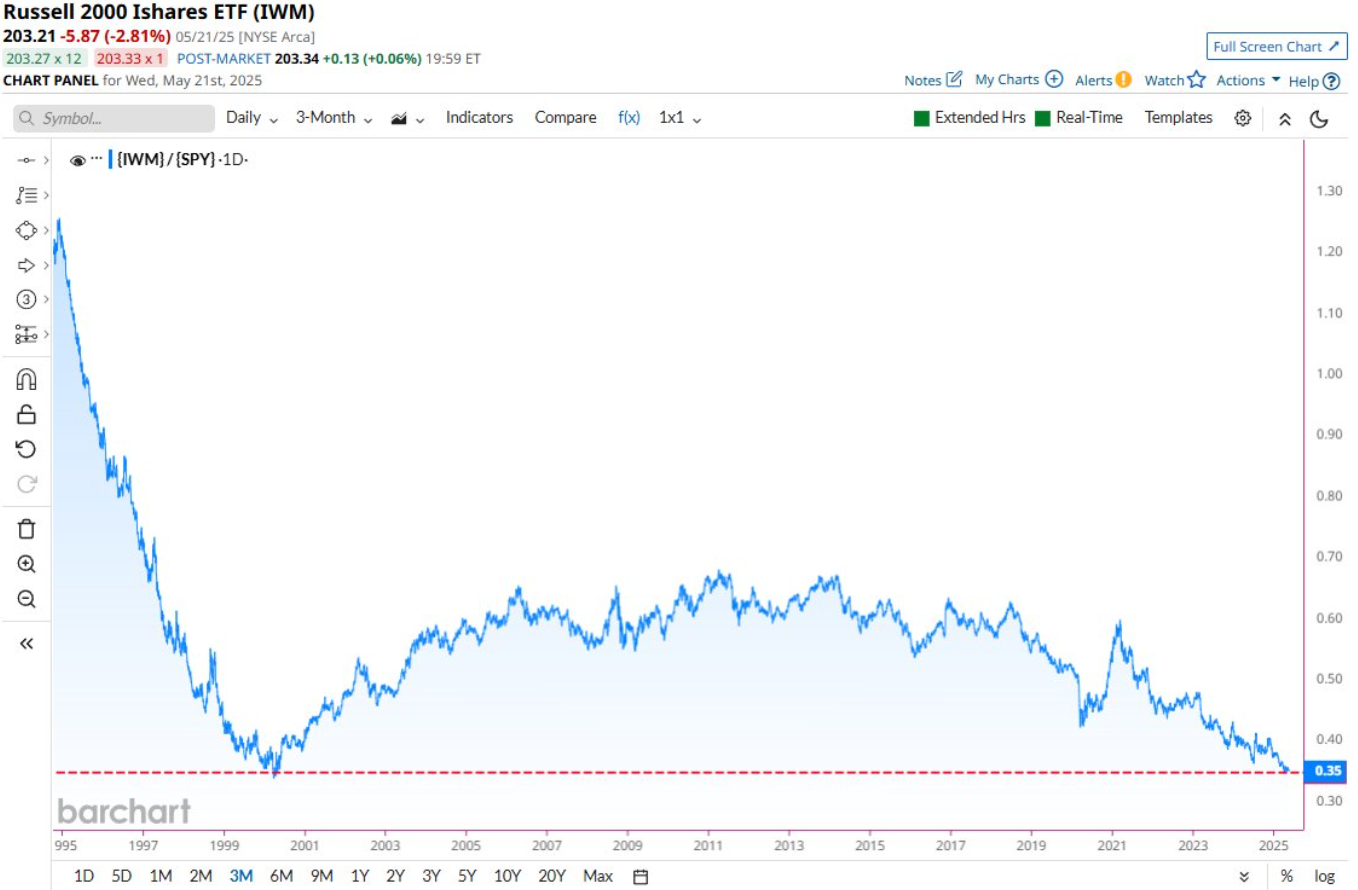This screenshot has height=890, width=1358.
Task: Select the shapes drawing tool
Action: pyautogui.click(x=26, y=230)
